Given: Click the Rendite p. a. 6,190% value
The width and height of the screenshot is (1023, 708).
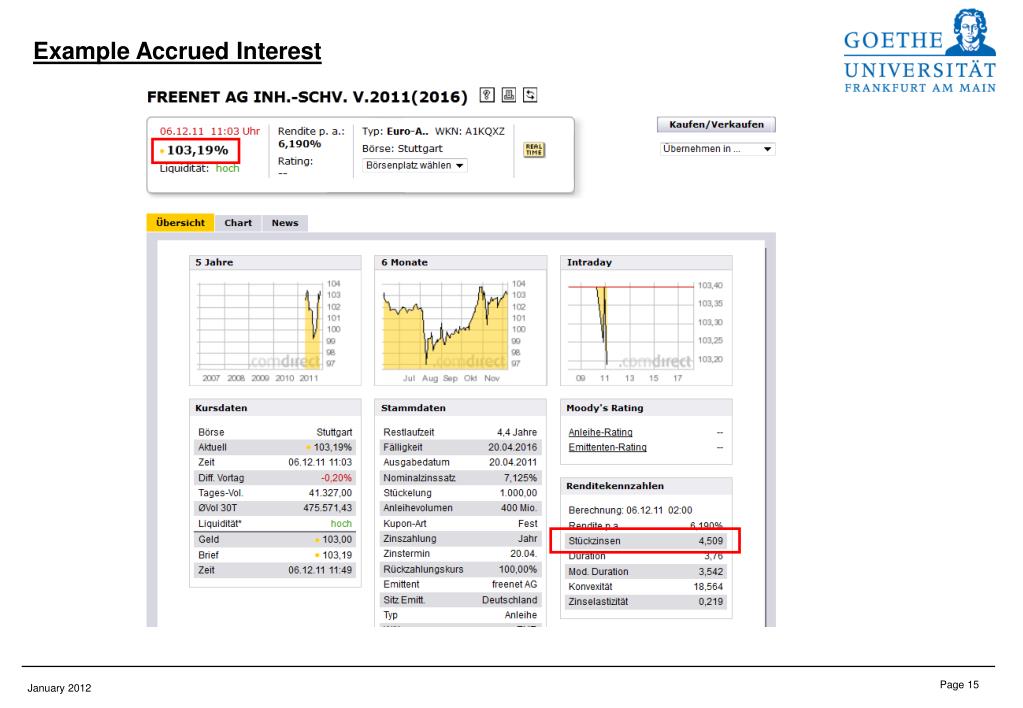Looking at the screenshot, I should [299, 144].
